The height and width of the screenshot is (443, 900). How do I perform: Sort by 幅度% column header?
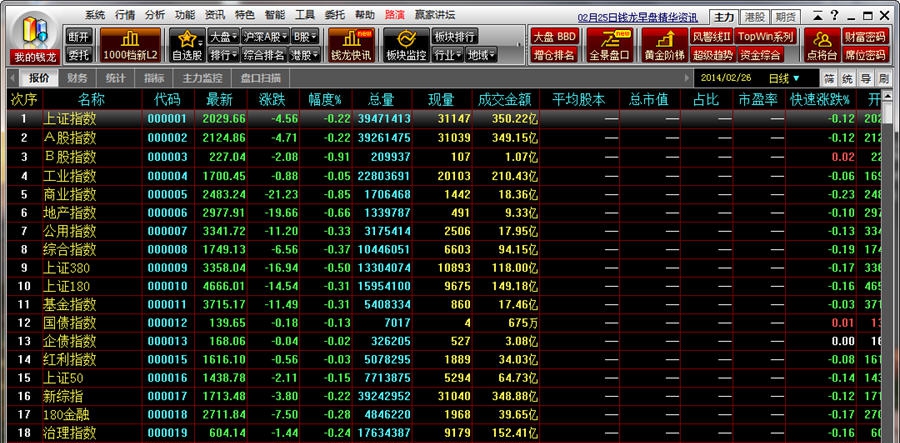coord(325,100)
